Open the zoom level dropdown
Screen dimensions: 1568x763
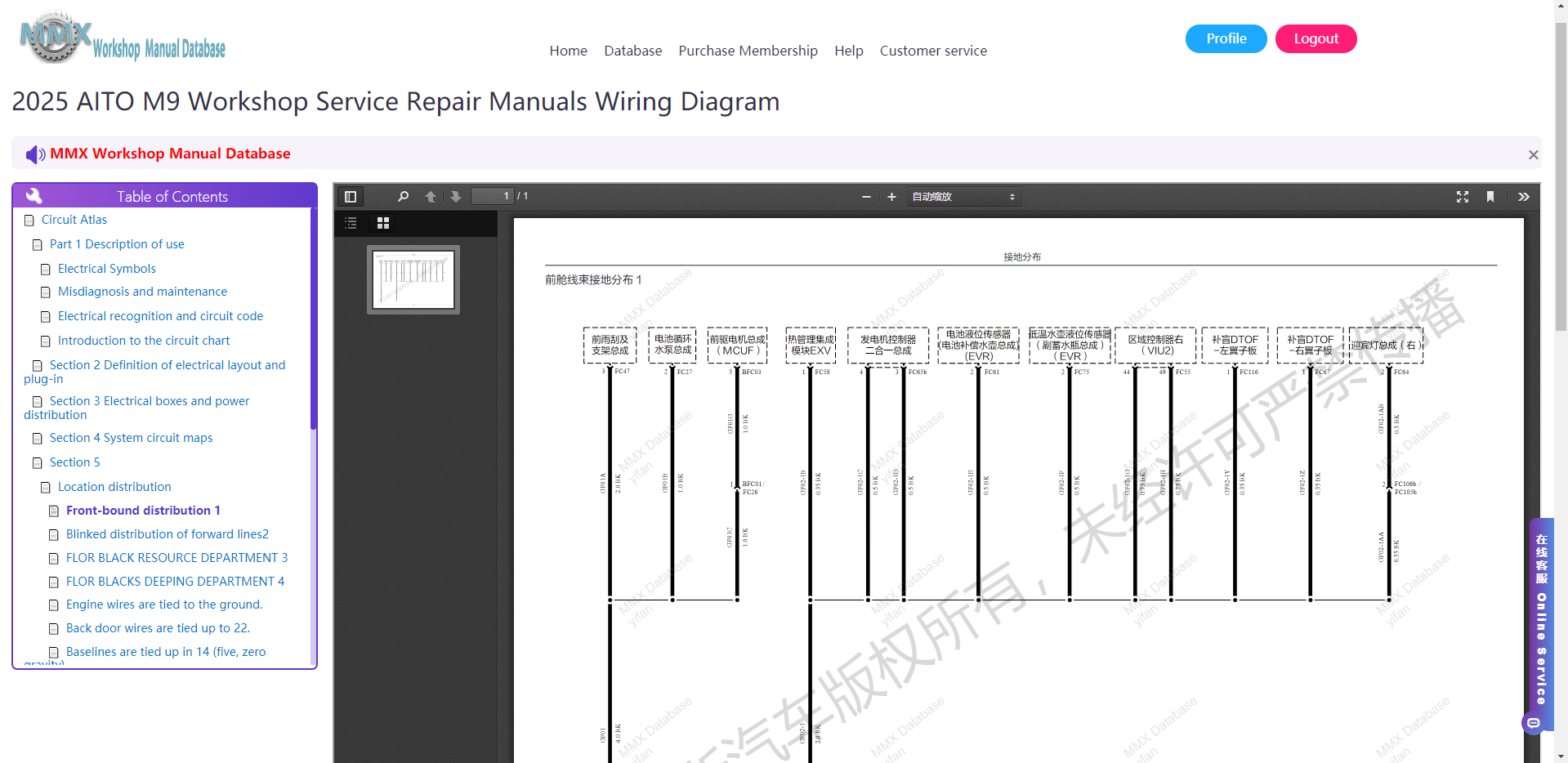point(963,197)
